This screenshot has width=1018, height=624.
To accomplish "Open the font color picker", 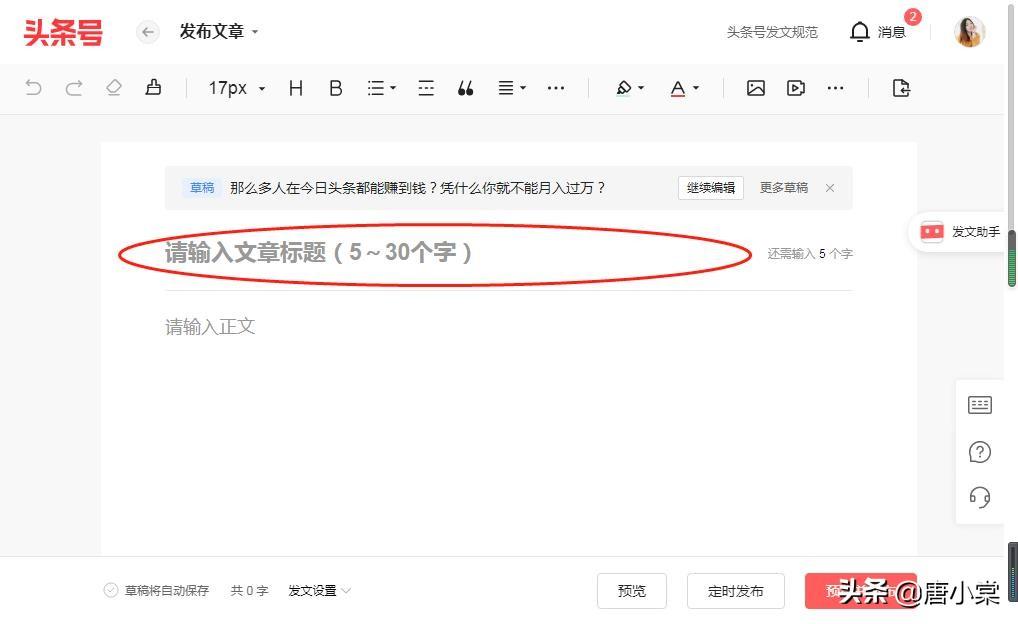I will click(684, 88).
